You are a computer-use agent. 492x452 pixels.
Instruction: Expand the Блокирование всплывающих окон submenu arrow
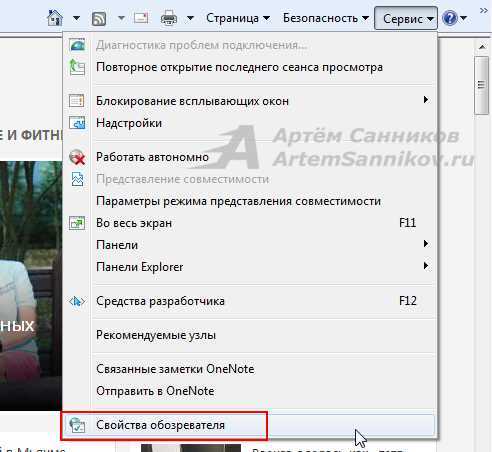pos(425,100)
